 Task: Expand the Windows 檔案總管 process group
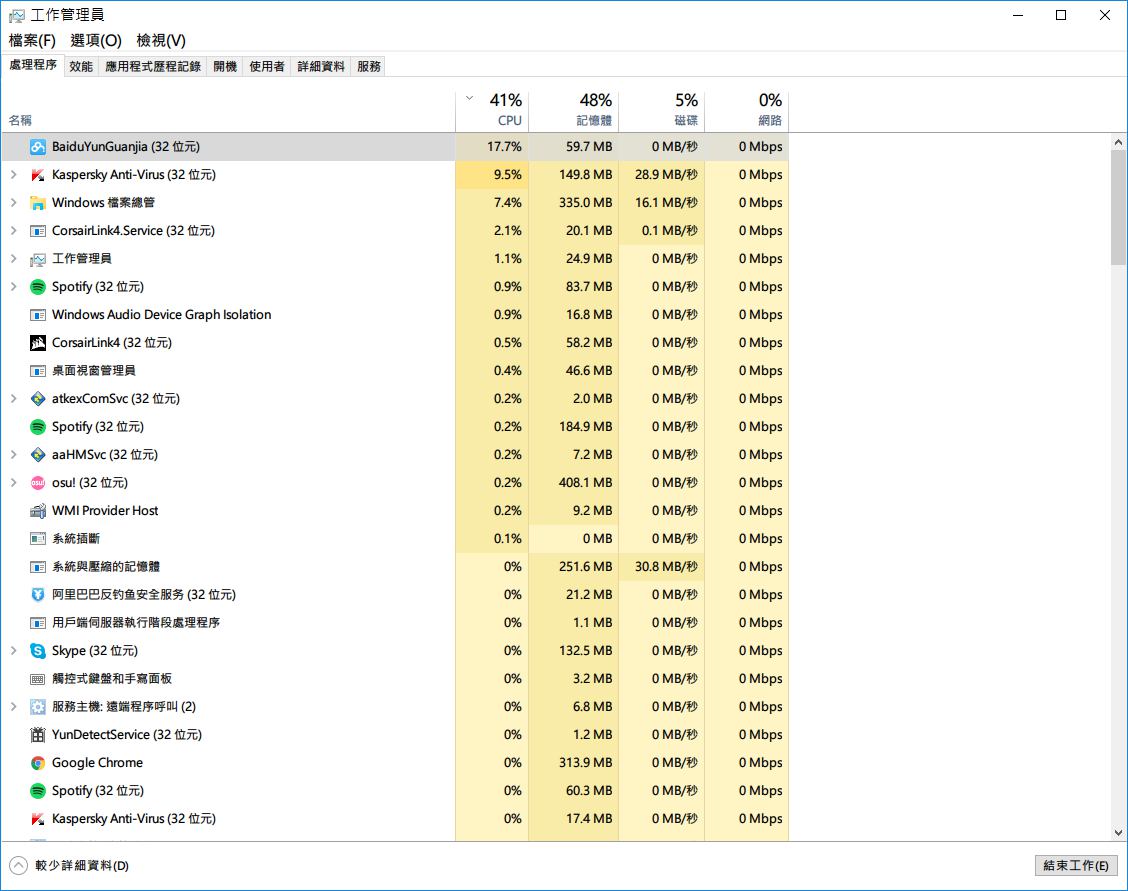tap(13, 203)
